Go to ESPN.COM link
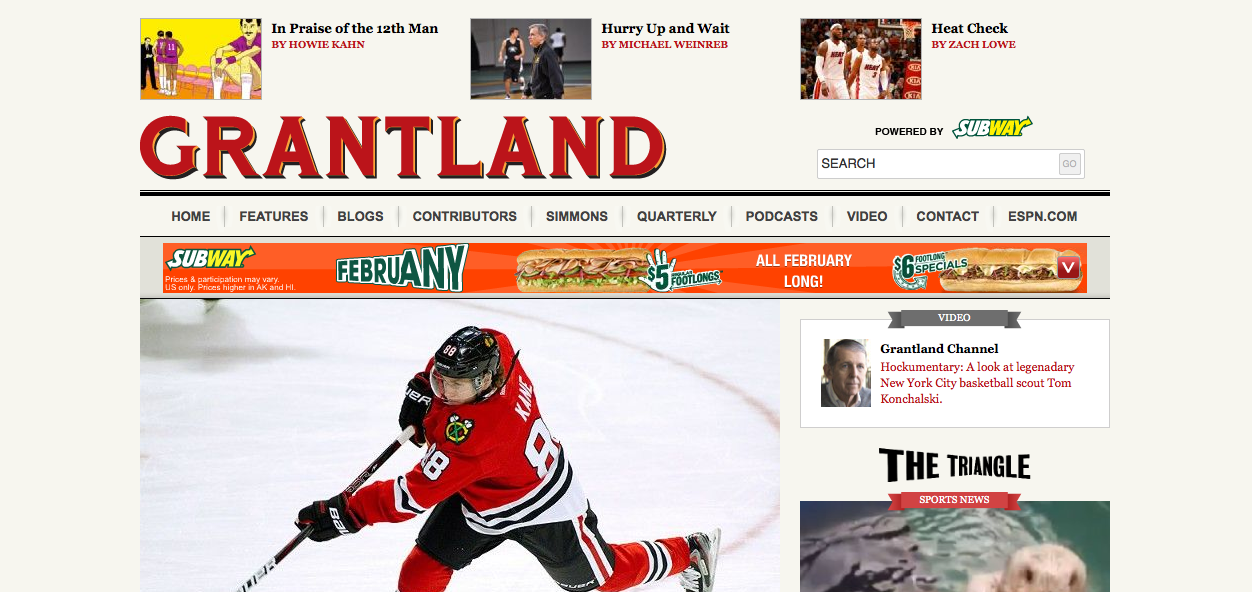1252x592 pixels. (1043, 216)
